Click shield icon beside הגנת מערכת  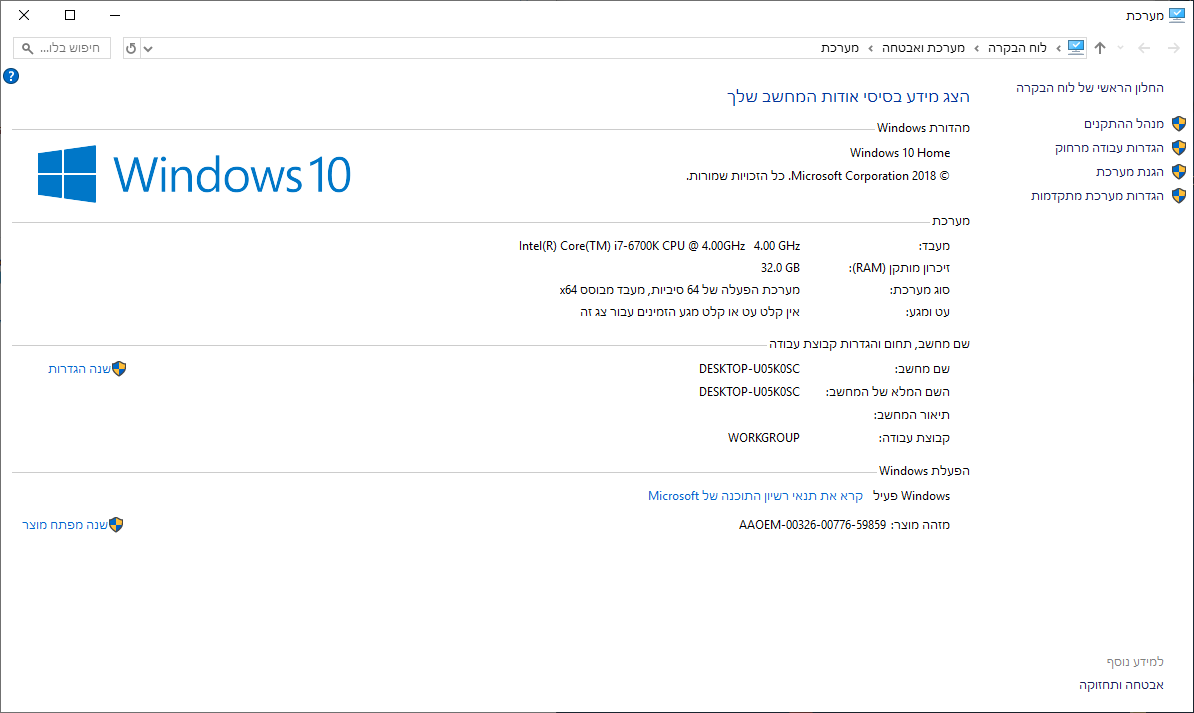1179,171
